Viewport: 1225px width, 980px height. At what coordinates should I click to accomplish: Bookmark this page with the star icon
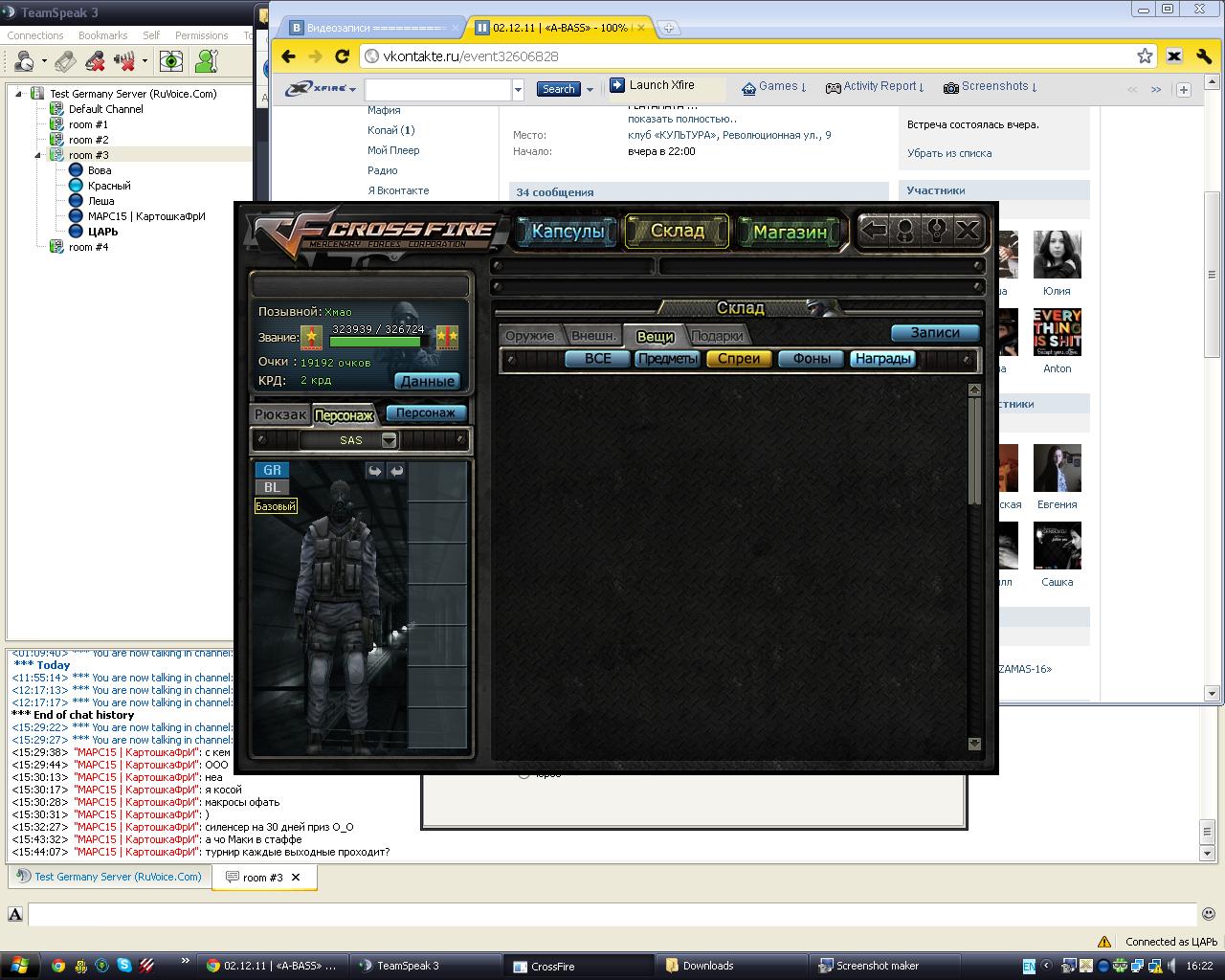tap(1145, 56)
